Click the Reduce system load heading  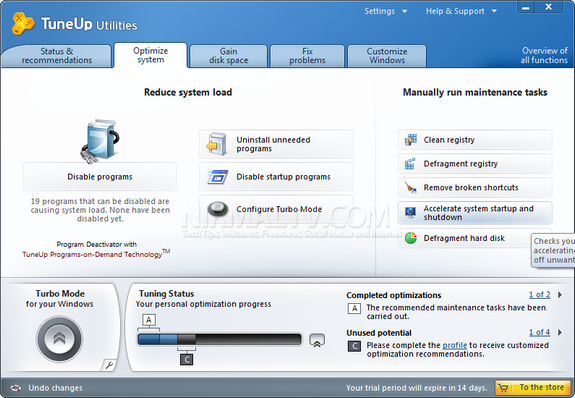[x=188, y=92]
